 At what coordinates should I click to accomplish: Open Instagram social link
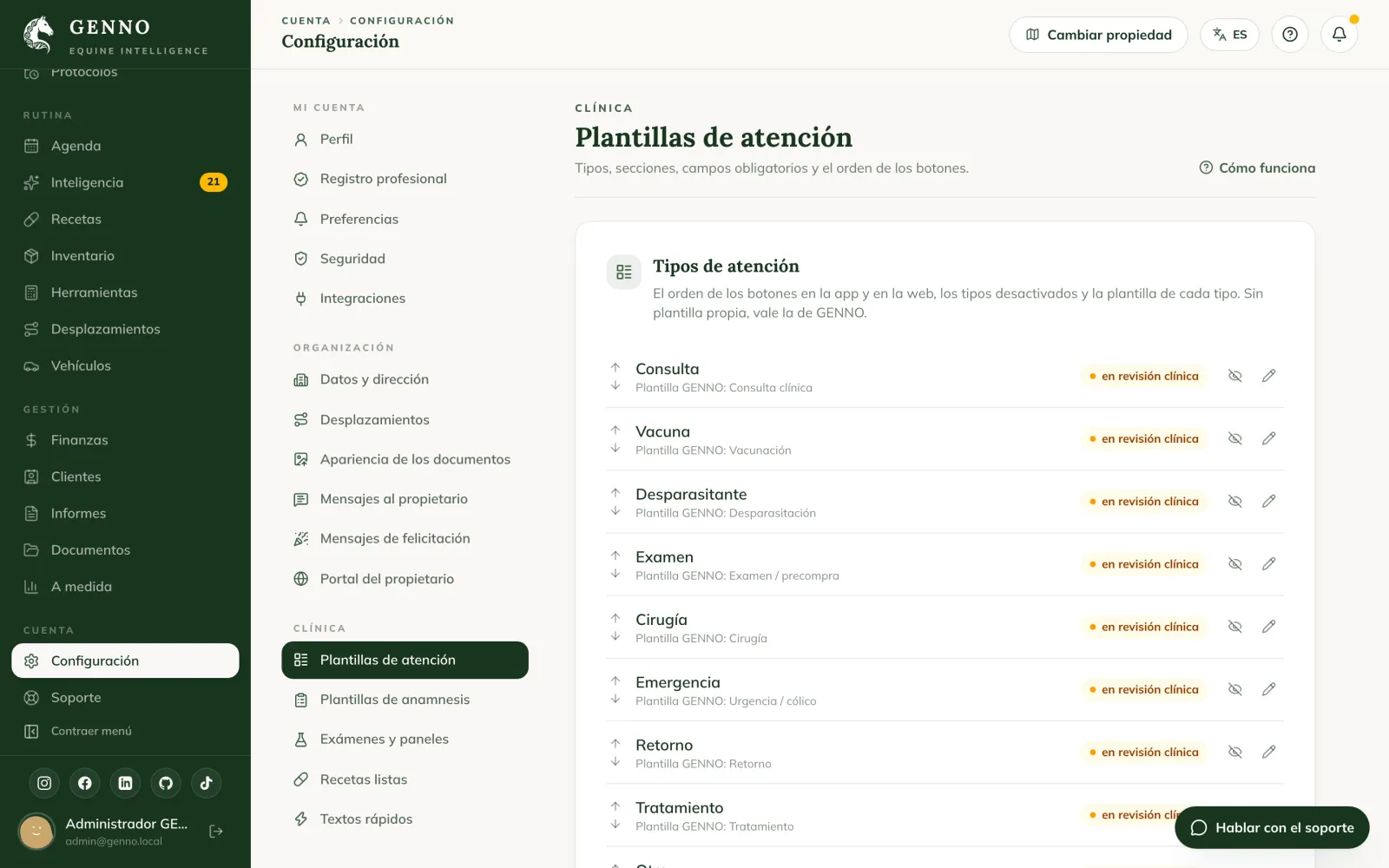44,783
